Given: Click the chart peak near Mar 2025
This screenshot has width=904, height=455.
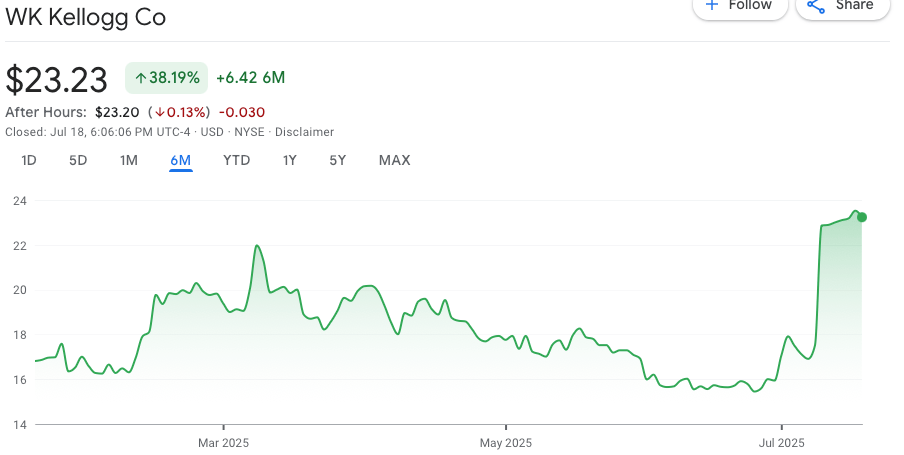Looking at the screenshot, I should point(257,246).
